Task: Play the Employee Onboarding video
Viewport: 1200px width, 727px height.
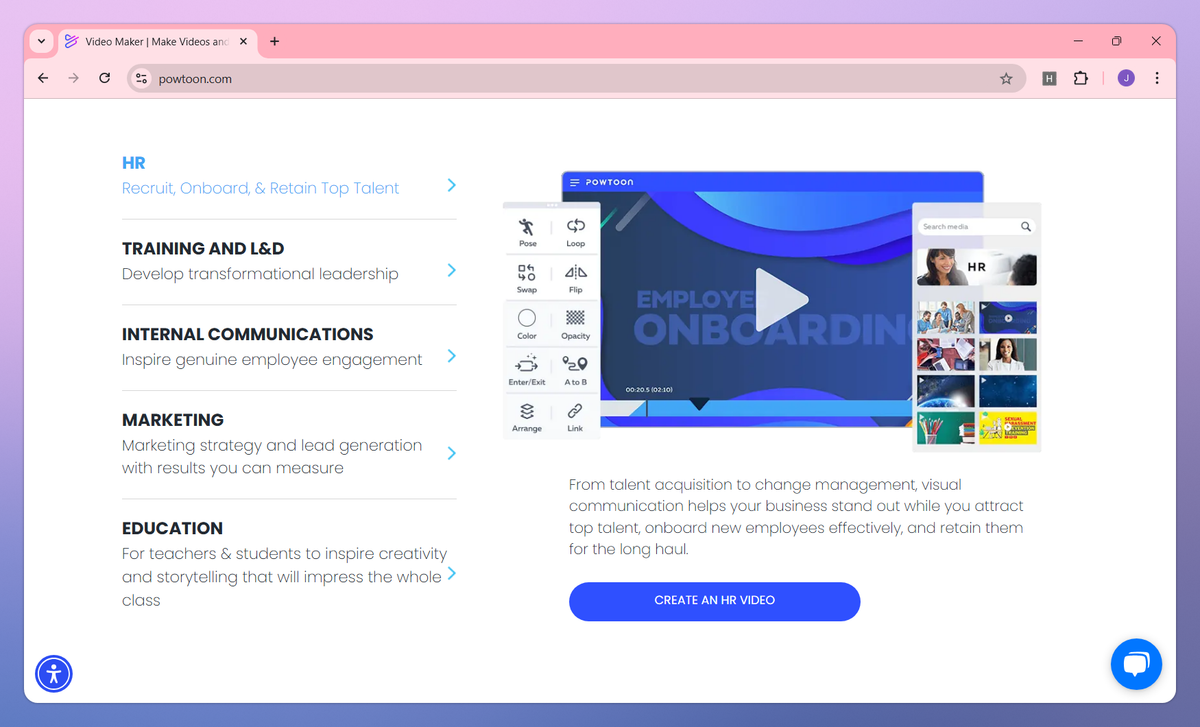Action: [x=781, y=299]
